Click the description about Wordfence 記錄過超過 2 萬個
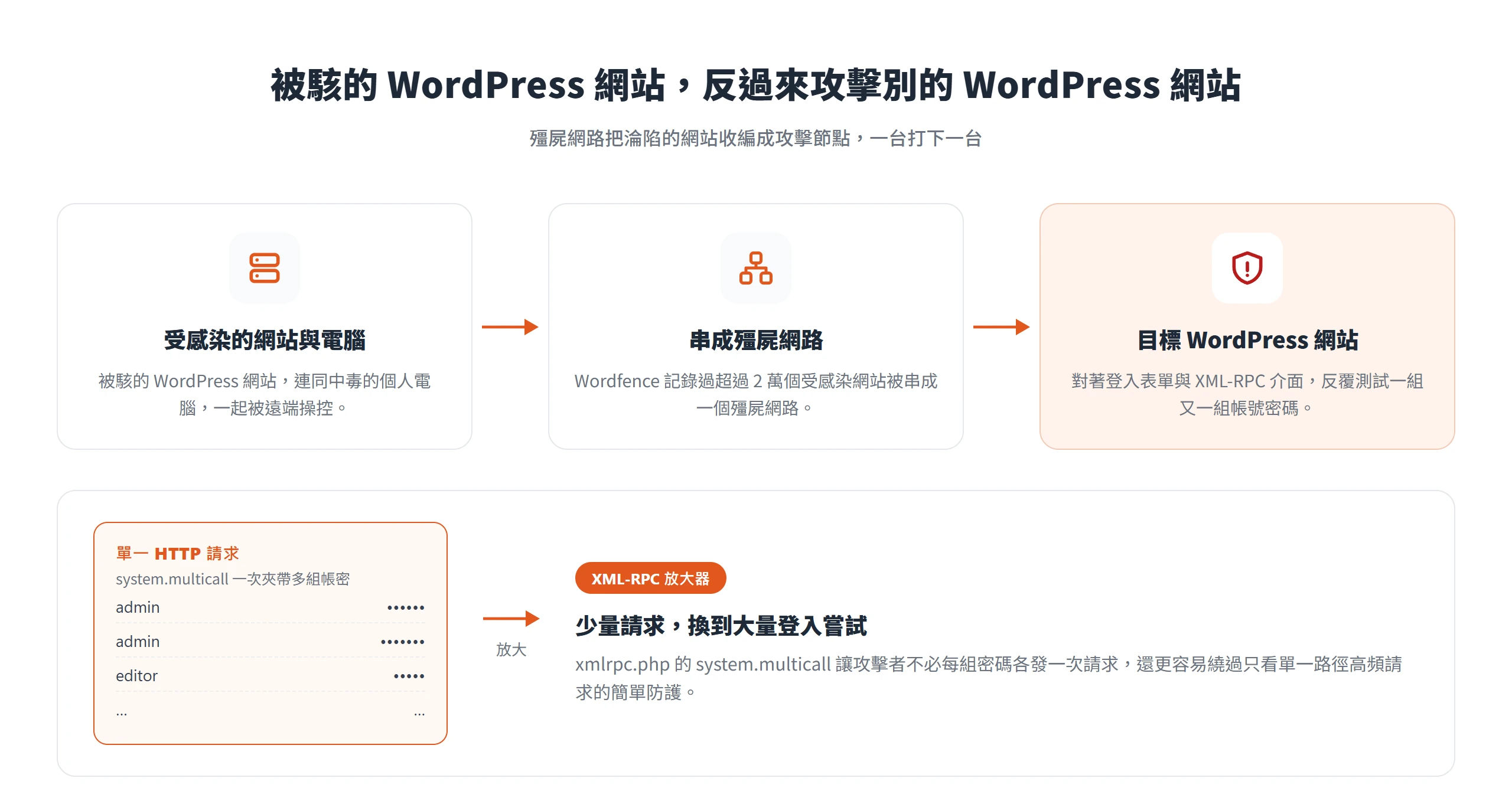Screen dimensions: 1512x791 (756, 394)
